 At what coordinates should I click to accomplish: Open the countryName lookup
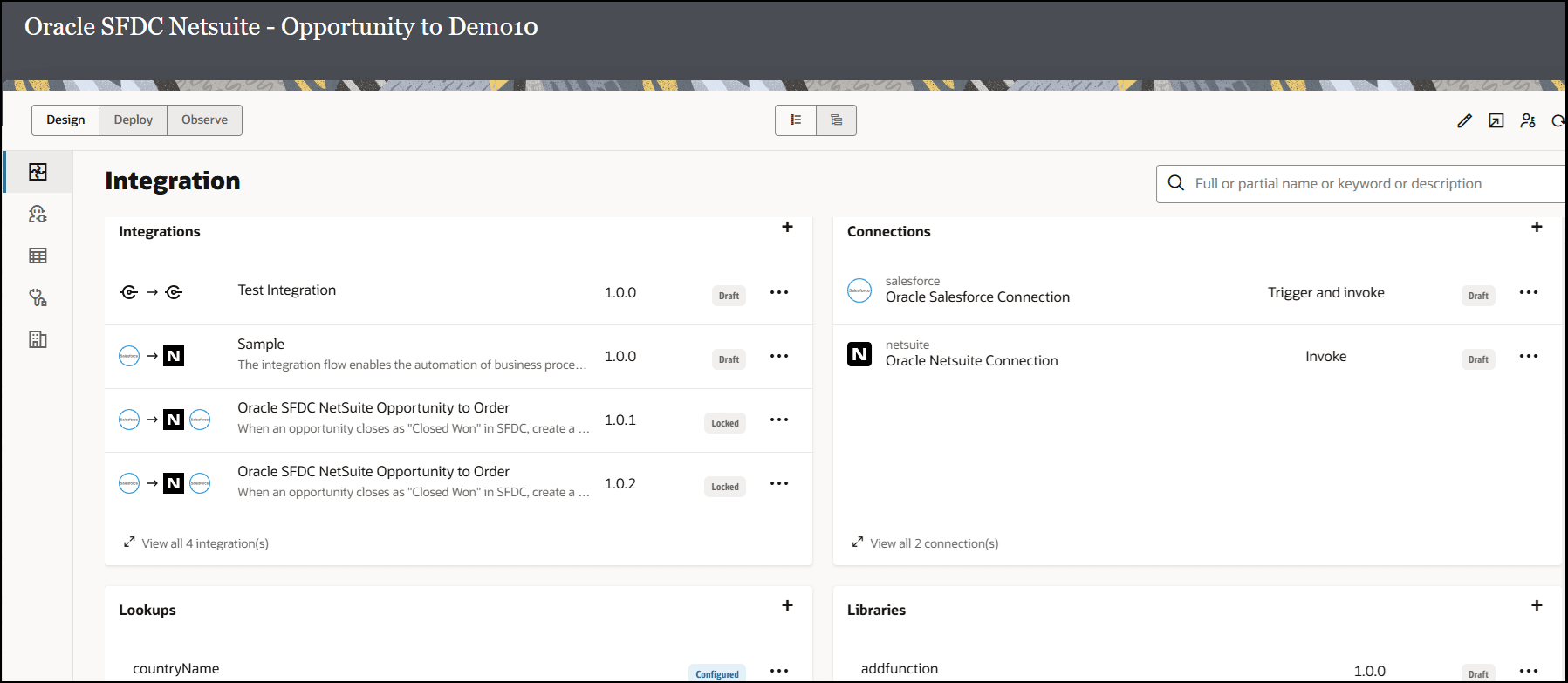tap(176, 669)
